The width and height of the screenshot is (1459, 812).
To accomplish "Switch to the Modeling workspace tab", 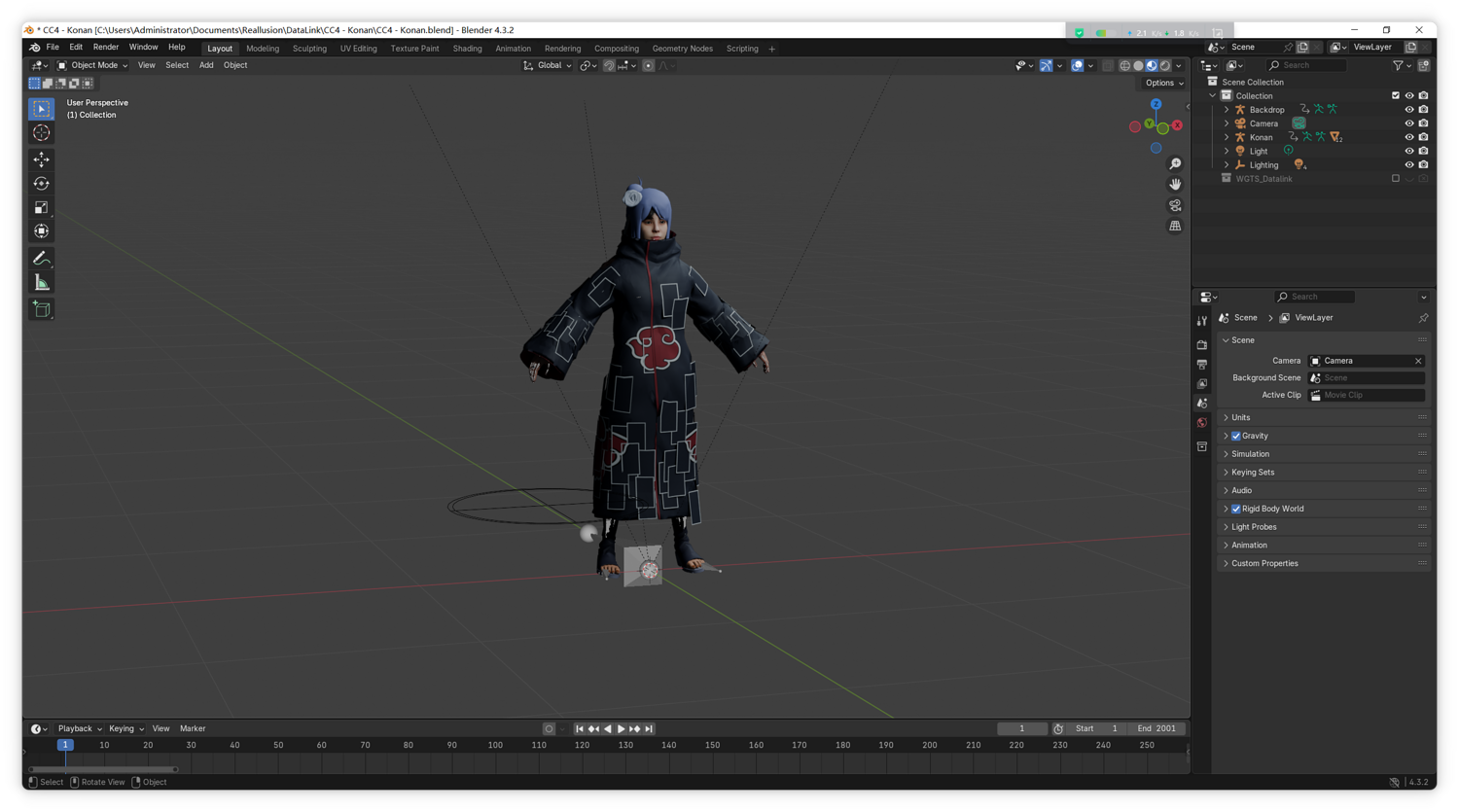I will [263, 49].
